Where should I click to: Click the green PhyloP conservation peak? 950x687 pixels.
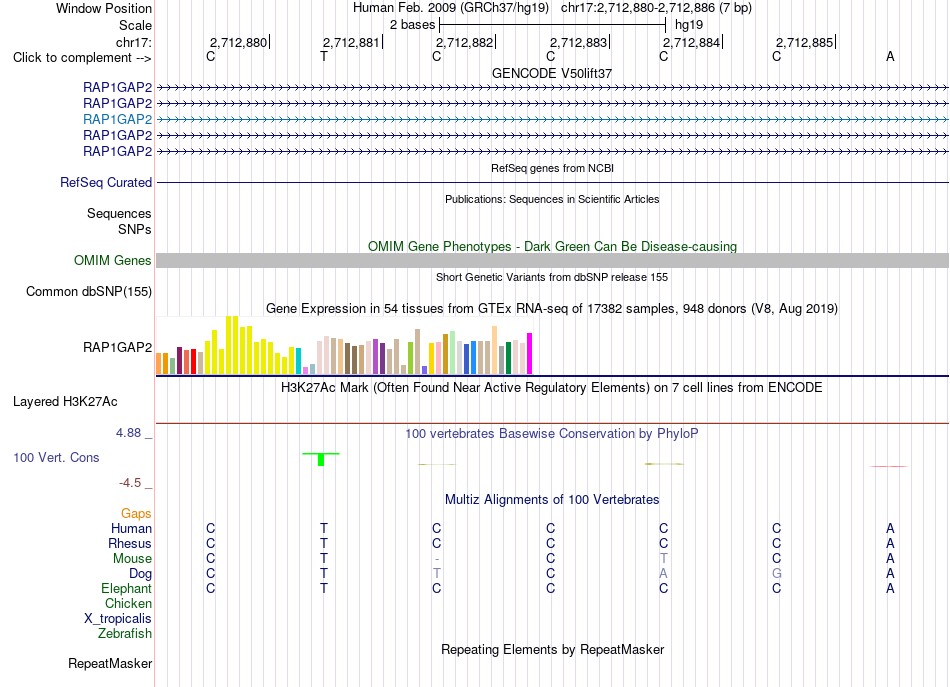pyautogui.click(x=321, y=459)
